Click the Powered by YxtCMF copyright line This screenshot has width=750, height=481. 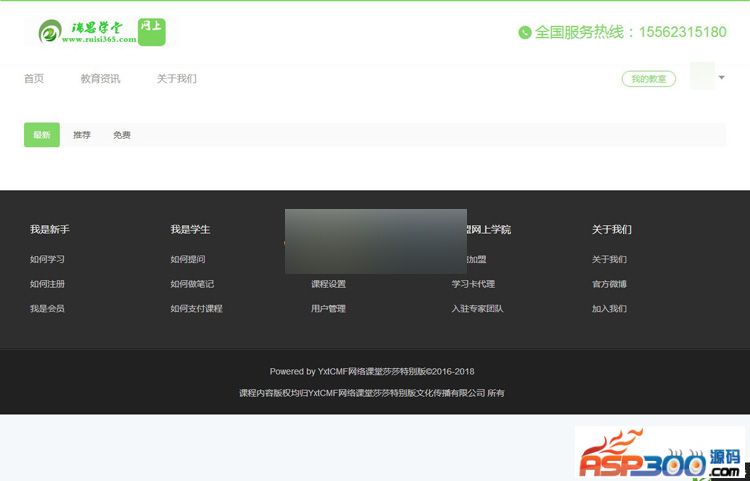click(372, 372)
